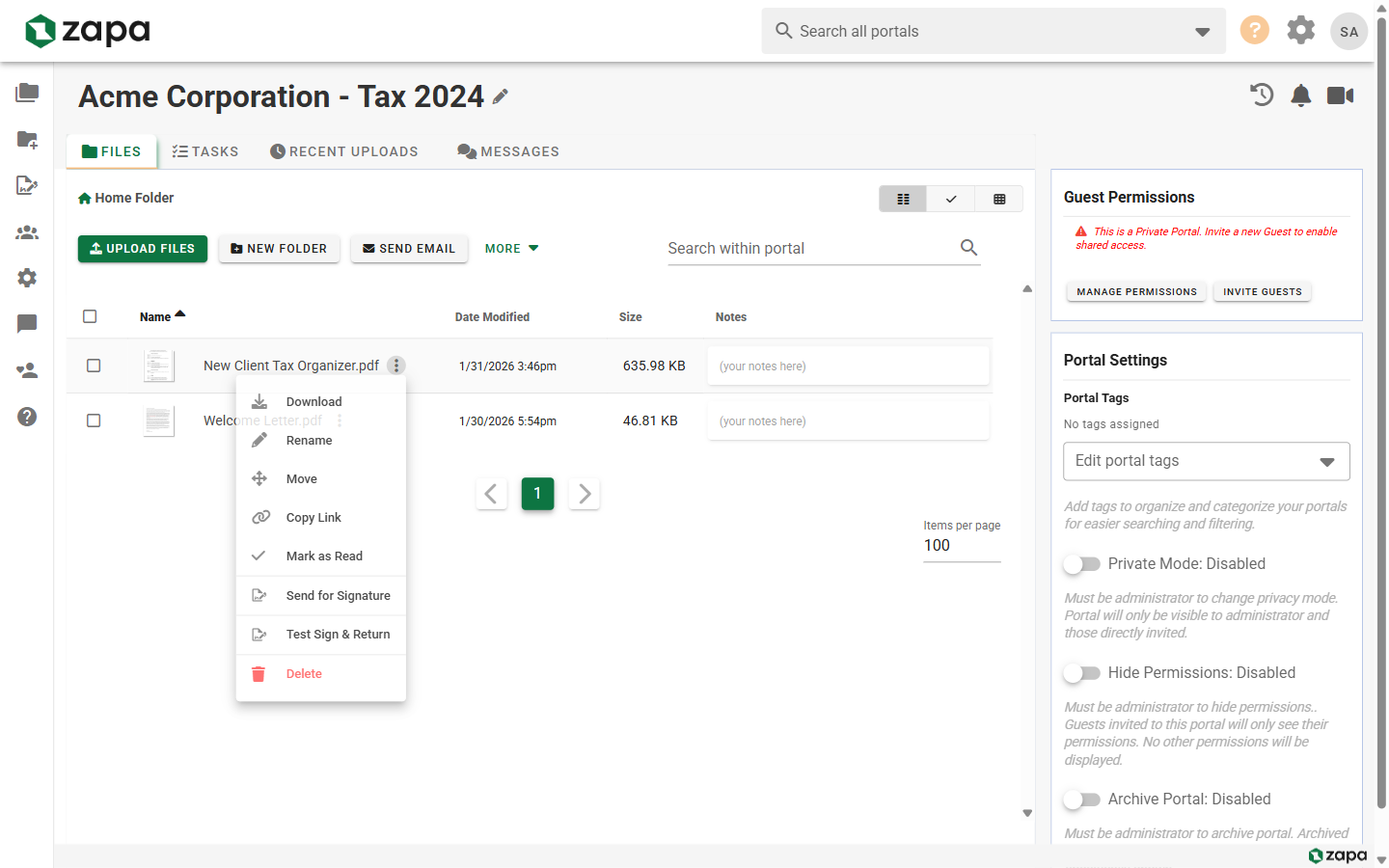Screen dimensions: 1389x868
Task: Select page 1 pagination button
Action: 537,494
